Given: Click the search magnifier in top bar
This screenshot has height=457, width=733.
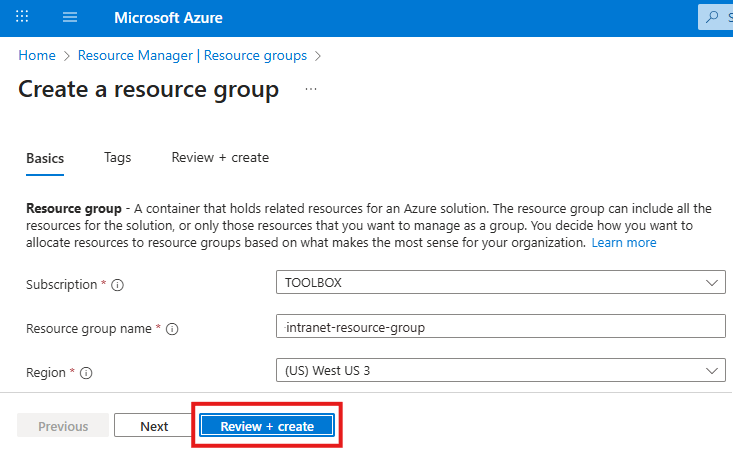Looking at the screenshot, I should [x=713, y=17].
